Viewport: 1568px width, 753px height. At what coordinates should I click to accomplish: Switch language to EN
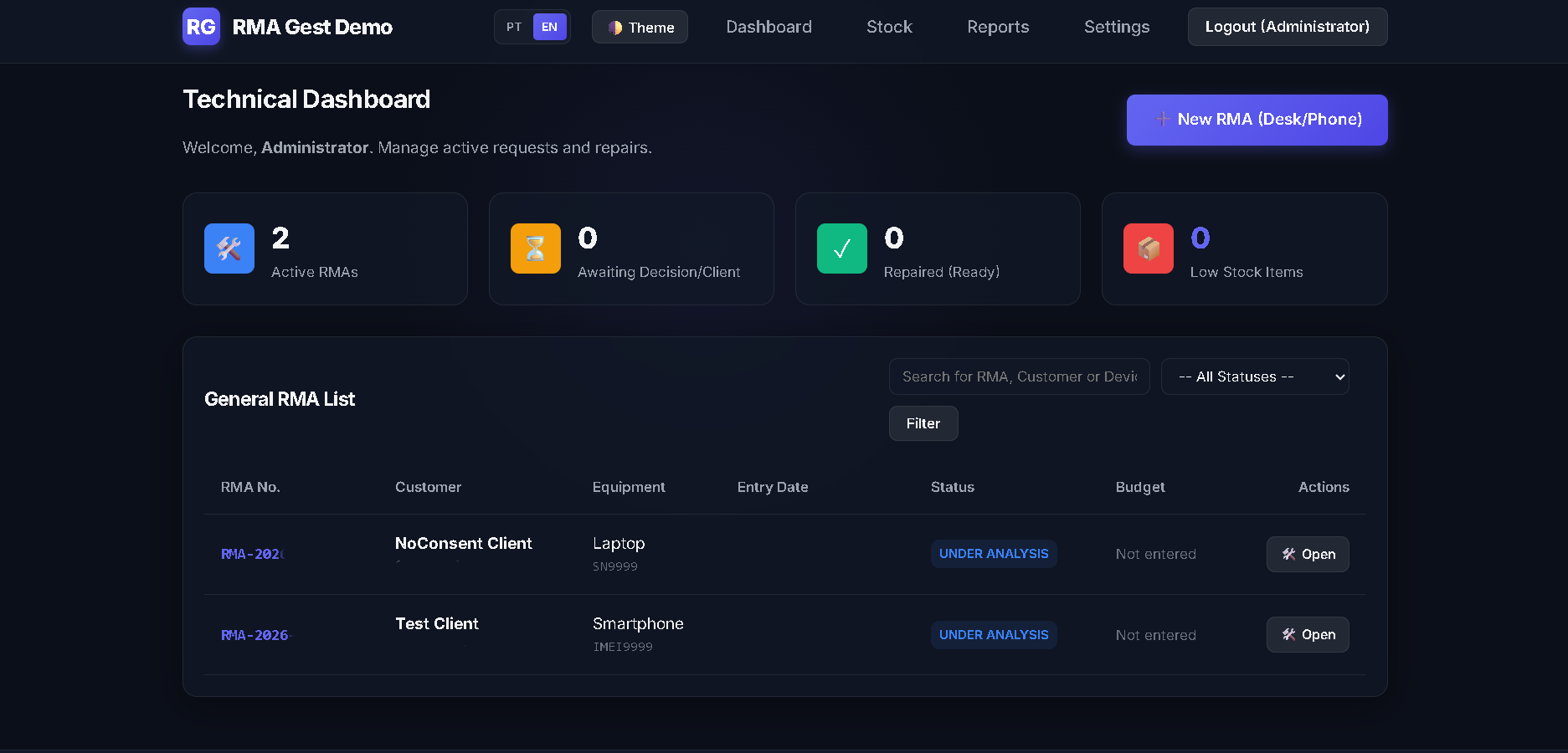[x=549, y=27]
